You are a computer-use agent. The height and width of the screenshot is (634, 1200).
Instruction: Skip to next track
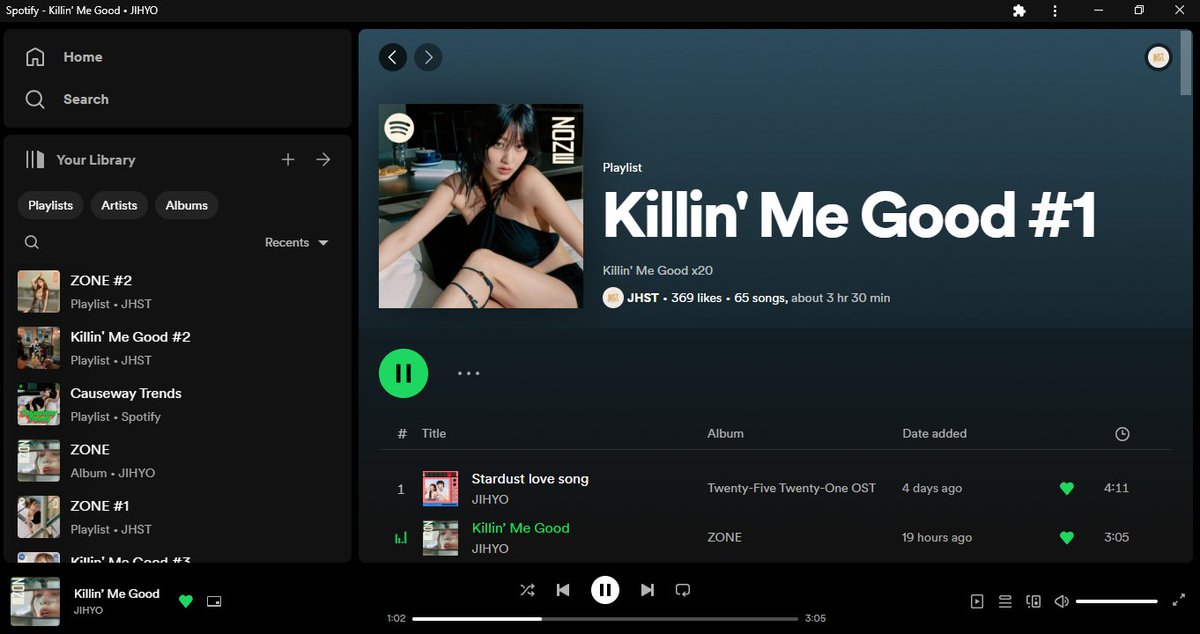[647, 590]
